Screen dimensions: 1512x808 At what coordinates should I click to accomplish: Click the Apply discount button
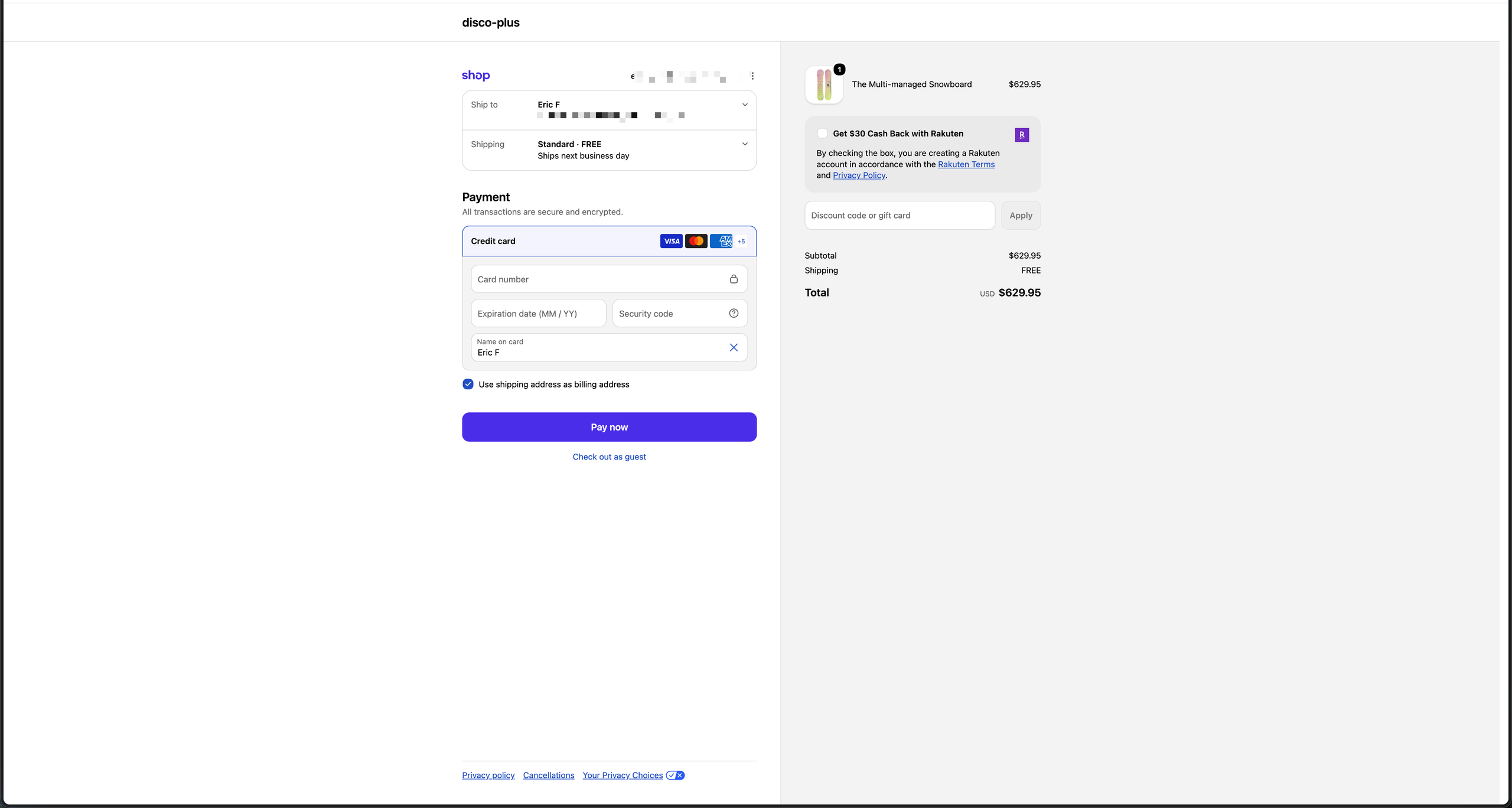[1021, 215]
